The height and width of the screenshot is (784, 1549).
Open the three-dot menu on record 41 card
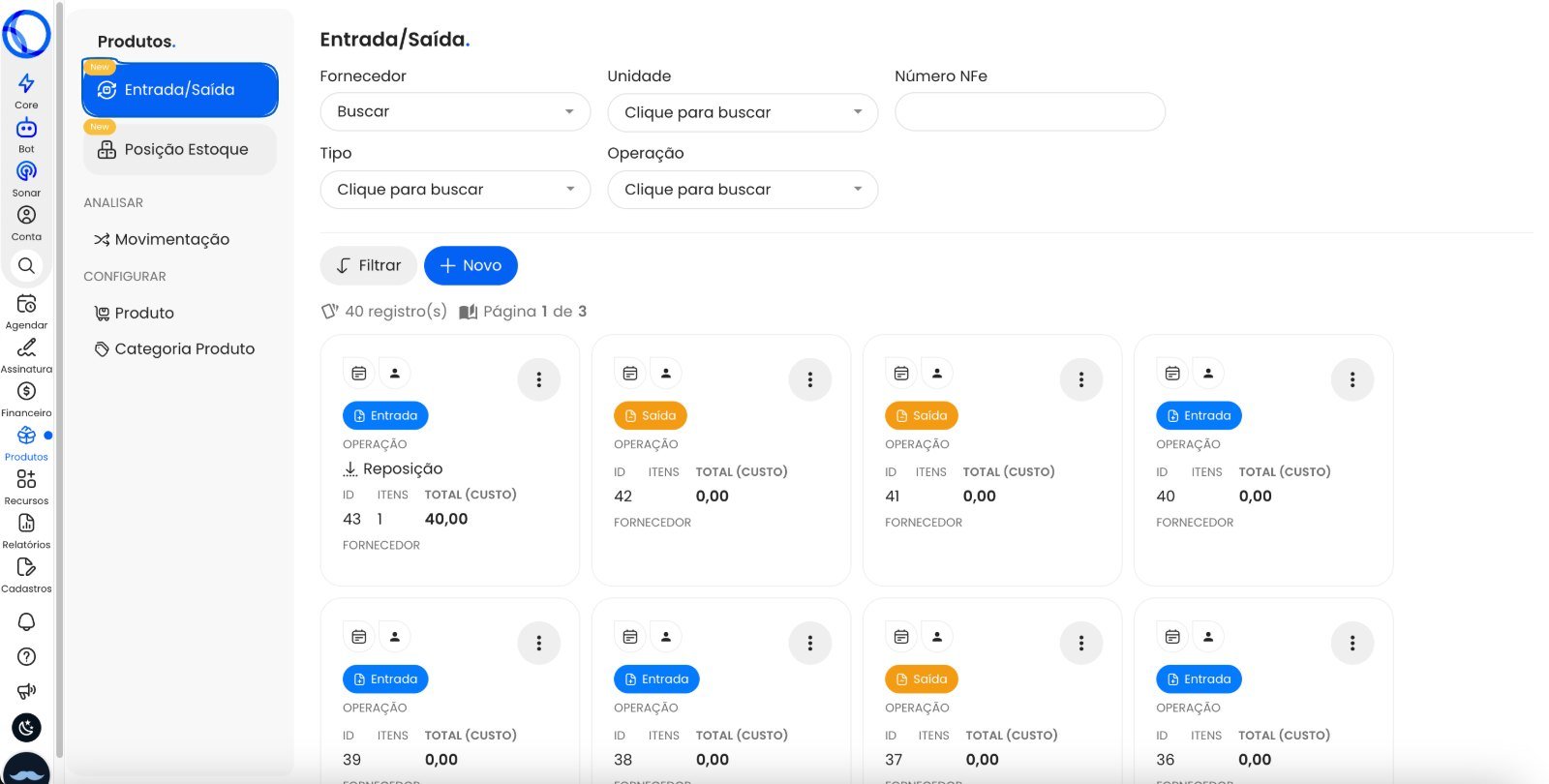[x=1081, y=380]
